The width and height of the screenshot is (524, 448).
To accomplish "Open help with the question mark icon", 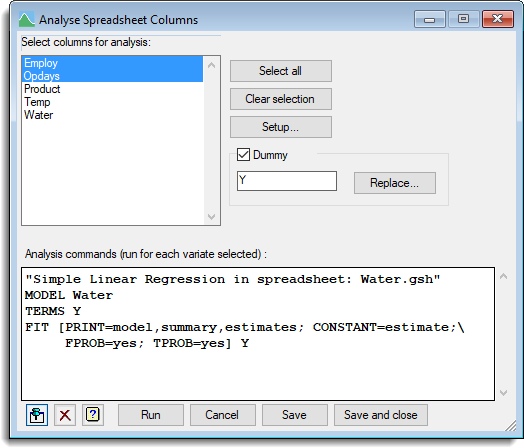I will point(93,415).
